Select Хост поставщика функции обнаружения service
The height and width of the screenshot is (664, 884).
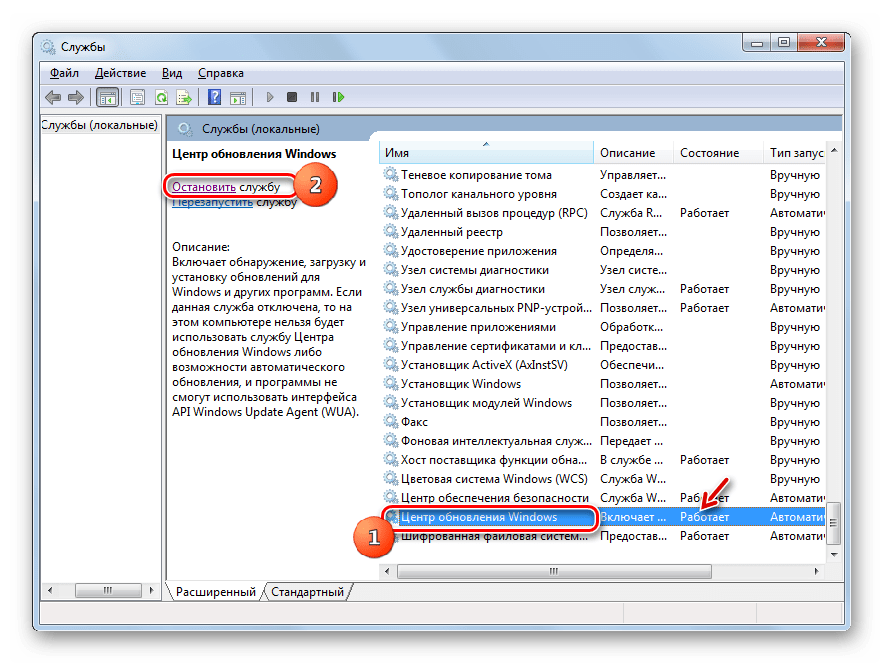click(x=603, y=460)
